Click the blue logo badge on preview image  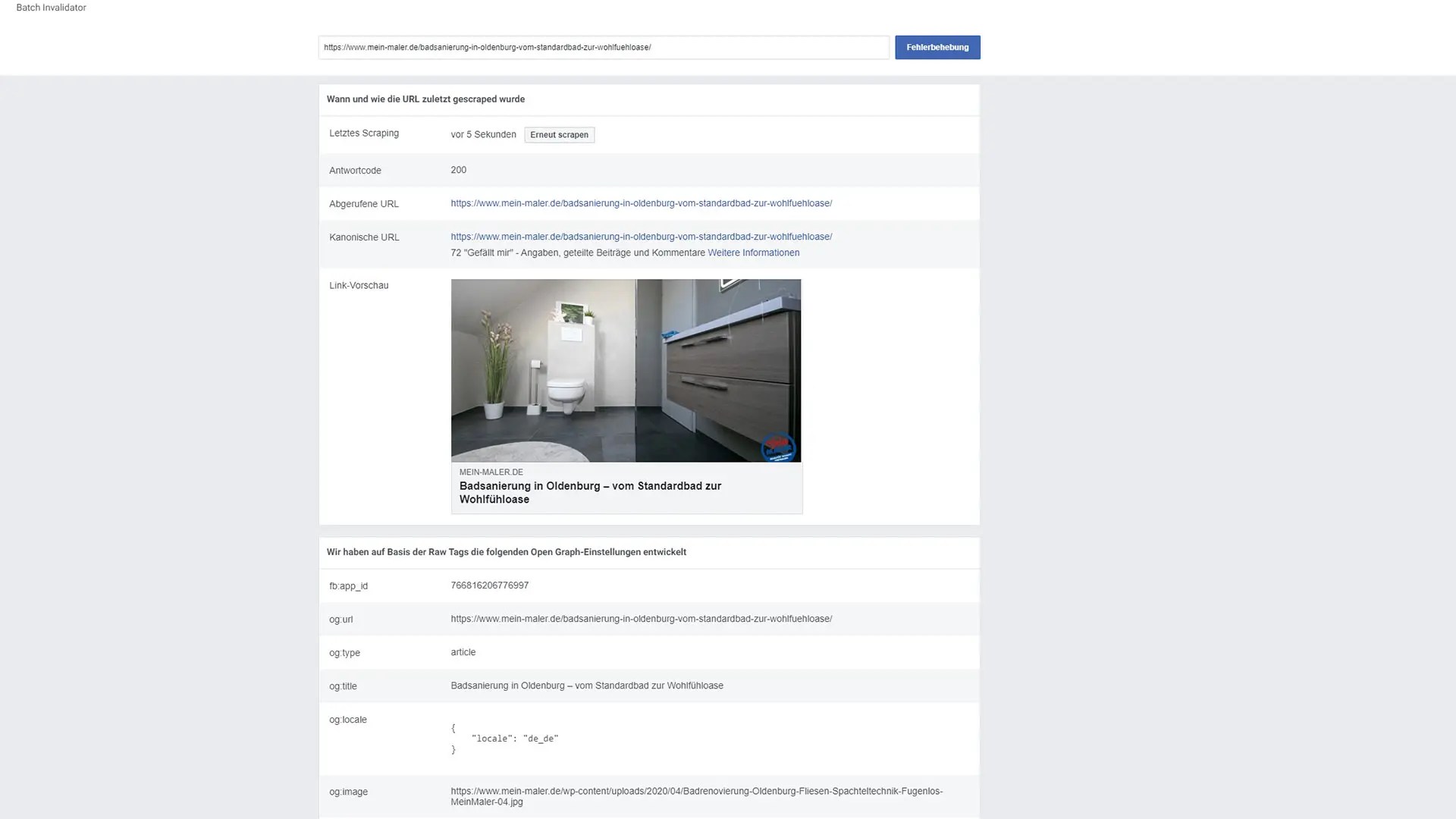click(x=777, y=447)
